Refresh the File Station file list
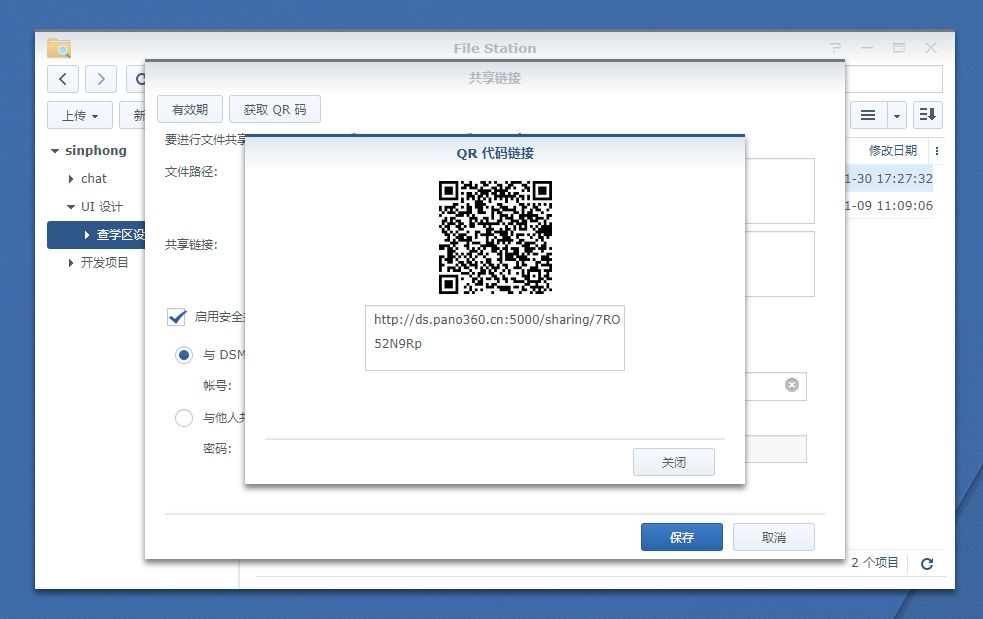Viewport: 983px width, 619px height. click(x=927, y=563)
